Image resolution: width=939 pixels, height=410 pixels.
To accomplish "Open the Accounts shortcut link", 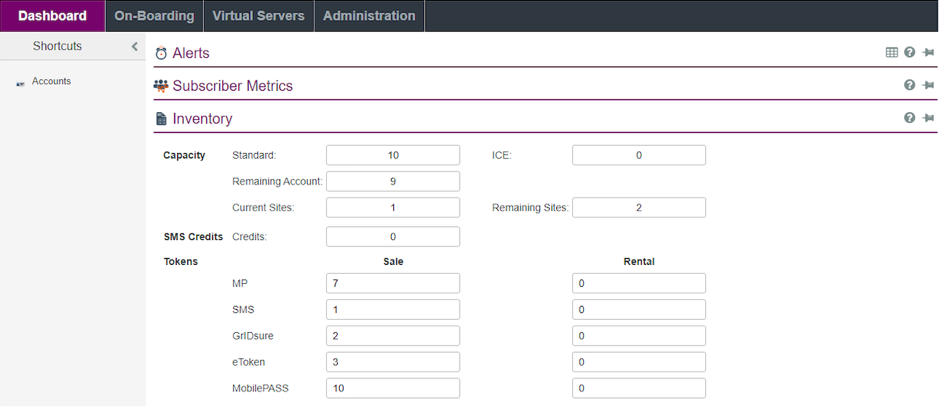I will [51, 82].
